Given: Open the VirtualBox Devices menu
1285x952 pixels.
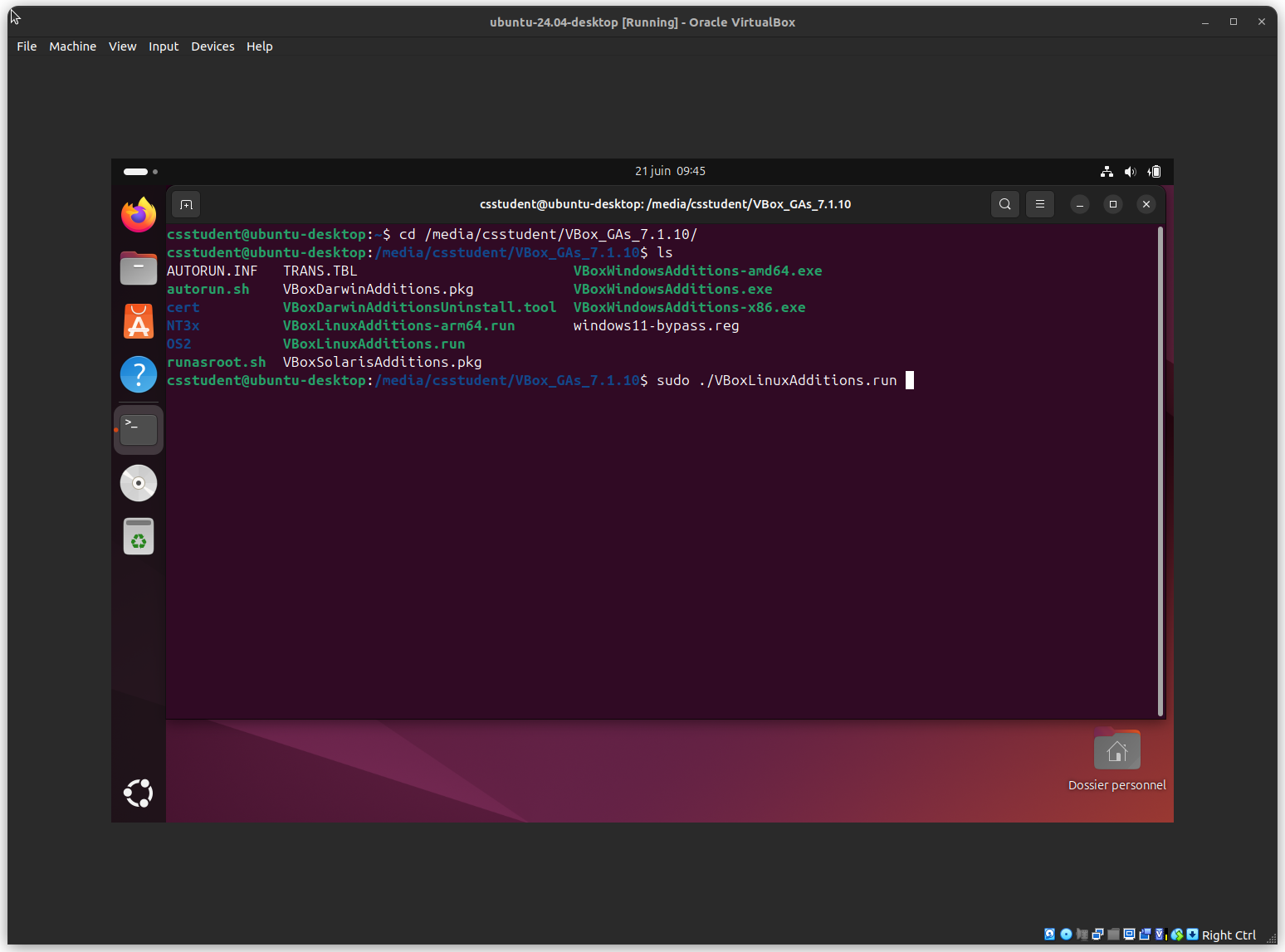Looking at the screenshot, I should [x=213, y=46].
